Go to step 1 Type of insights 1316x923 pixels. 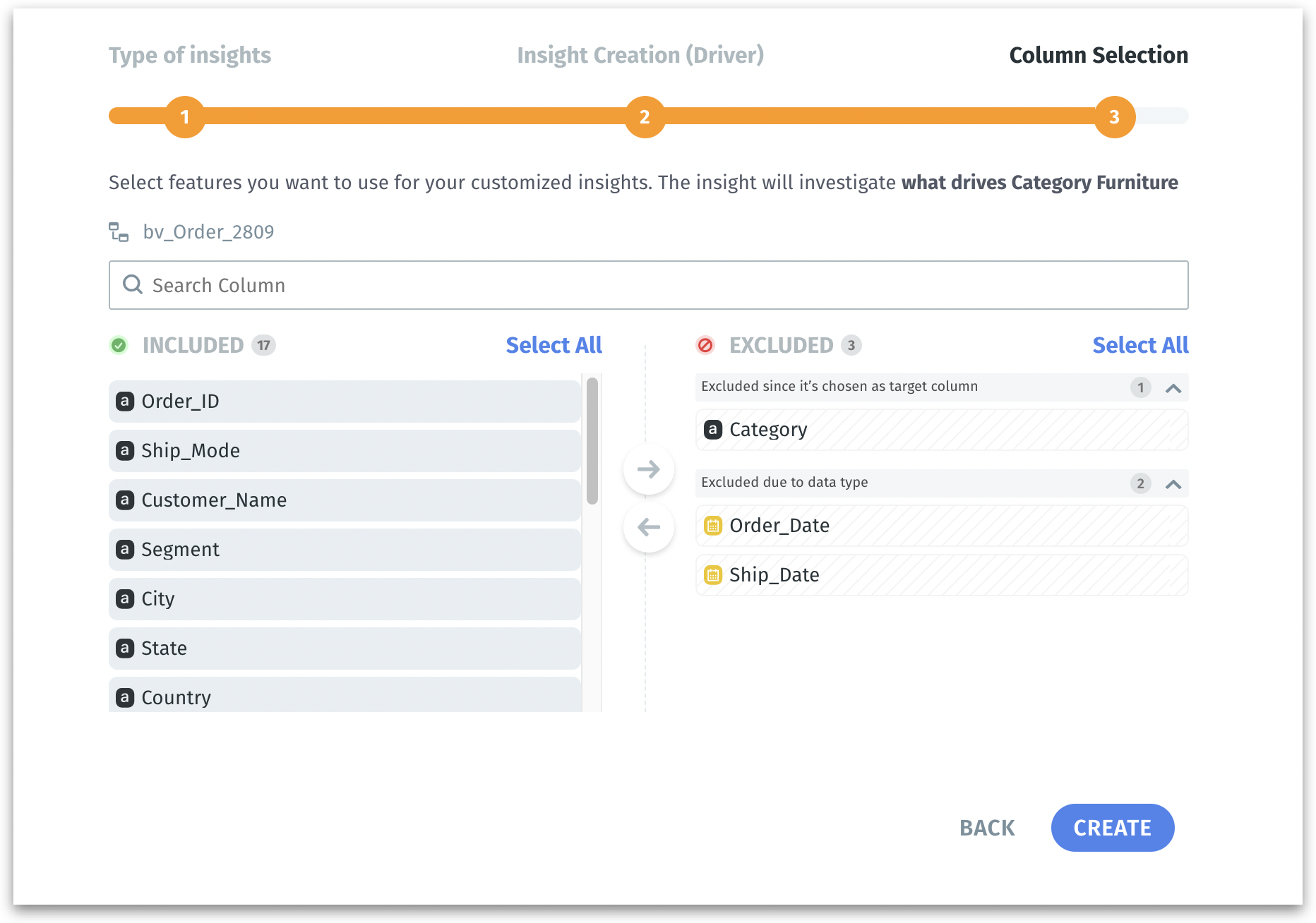(185, 117)
